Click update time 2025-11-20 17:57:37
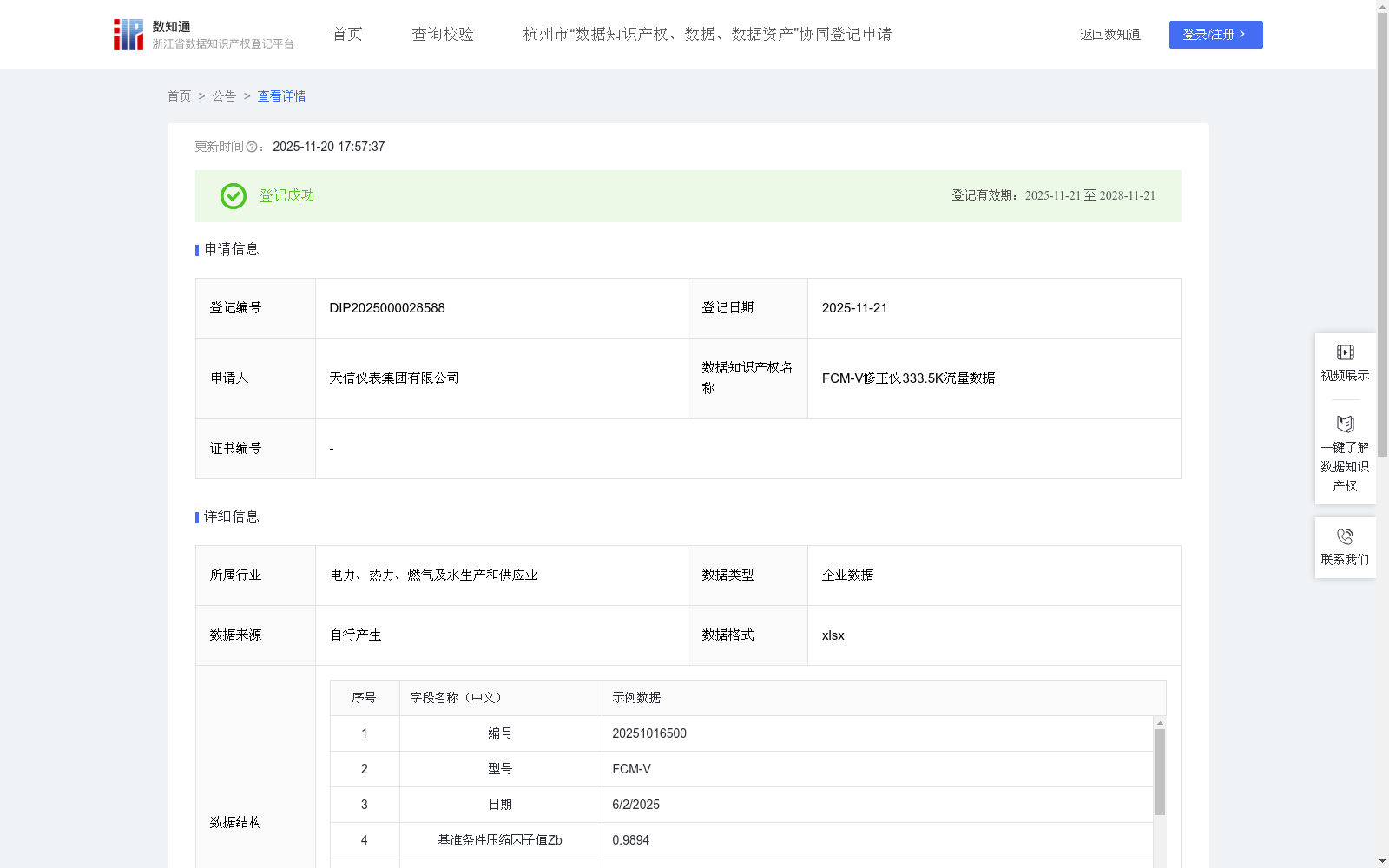Screen dimensions: 1389x868 coord(329,147)
